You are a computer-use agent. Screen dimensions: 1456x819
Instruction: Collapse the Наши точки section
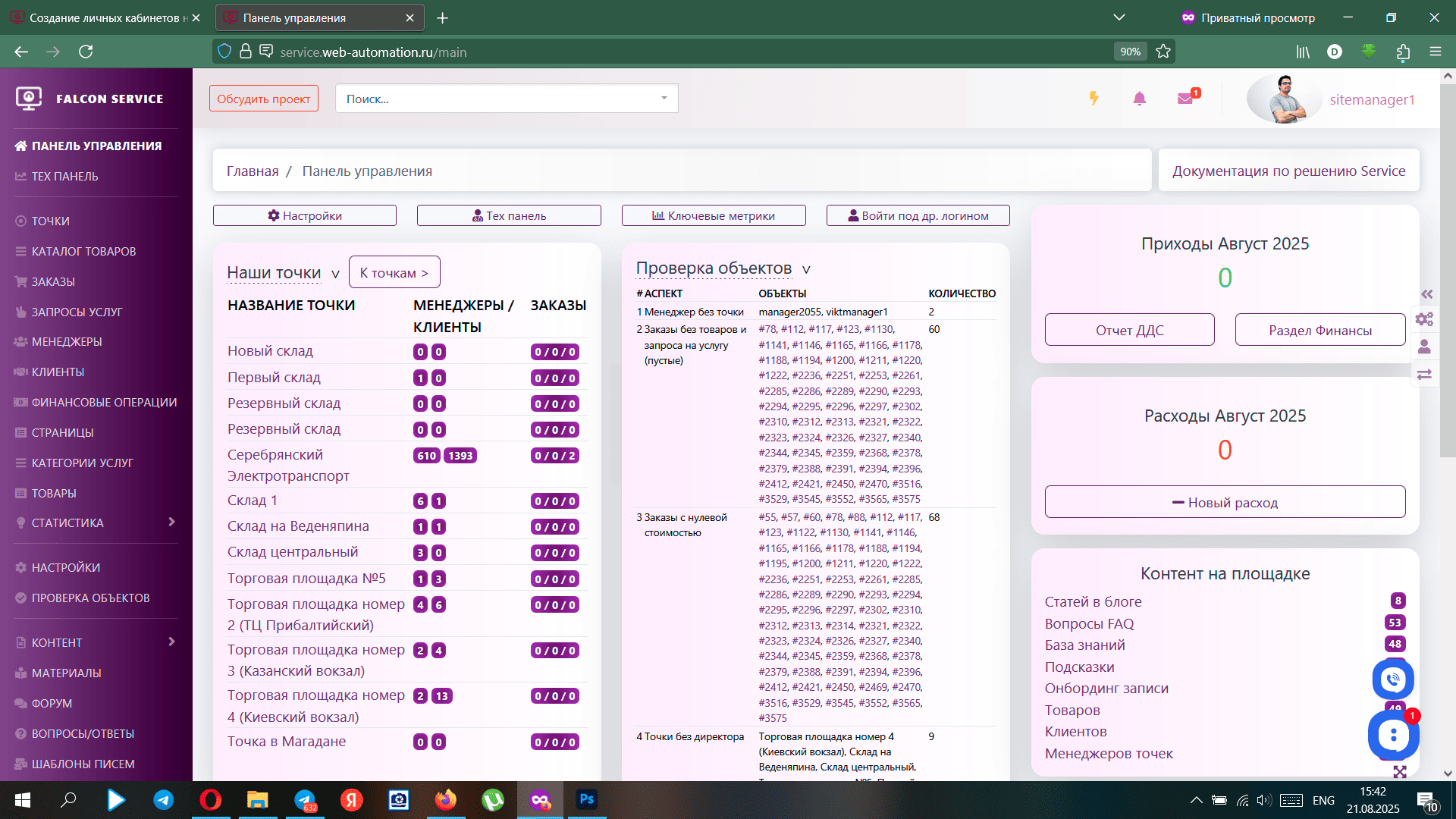coord(335,274)
